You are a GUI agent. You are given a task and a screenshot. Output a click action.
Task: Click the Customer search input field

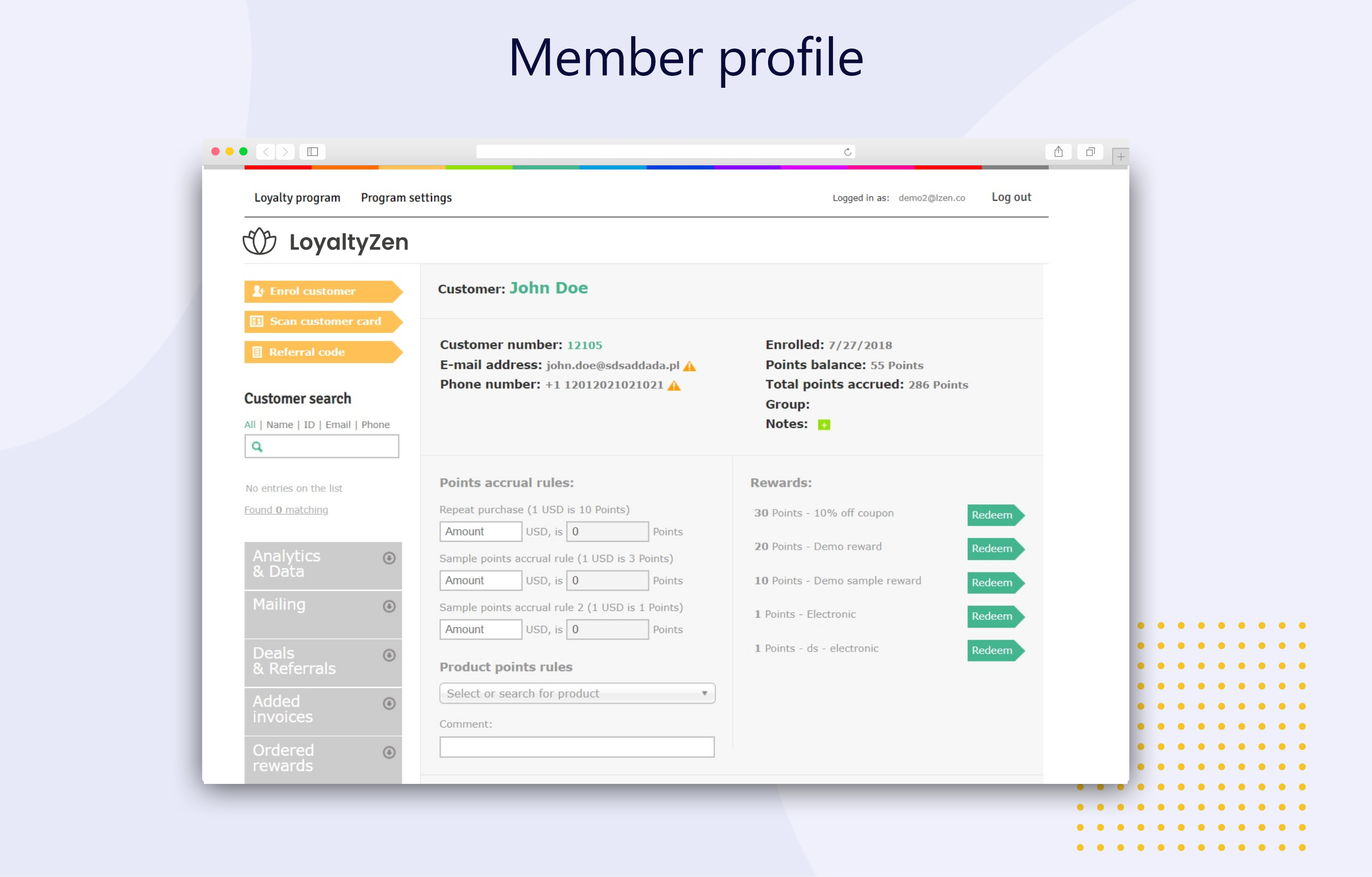[x=330, y=447]
